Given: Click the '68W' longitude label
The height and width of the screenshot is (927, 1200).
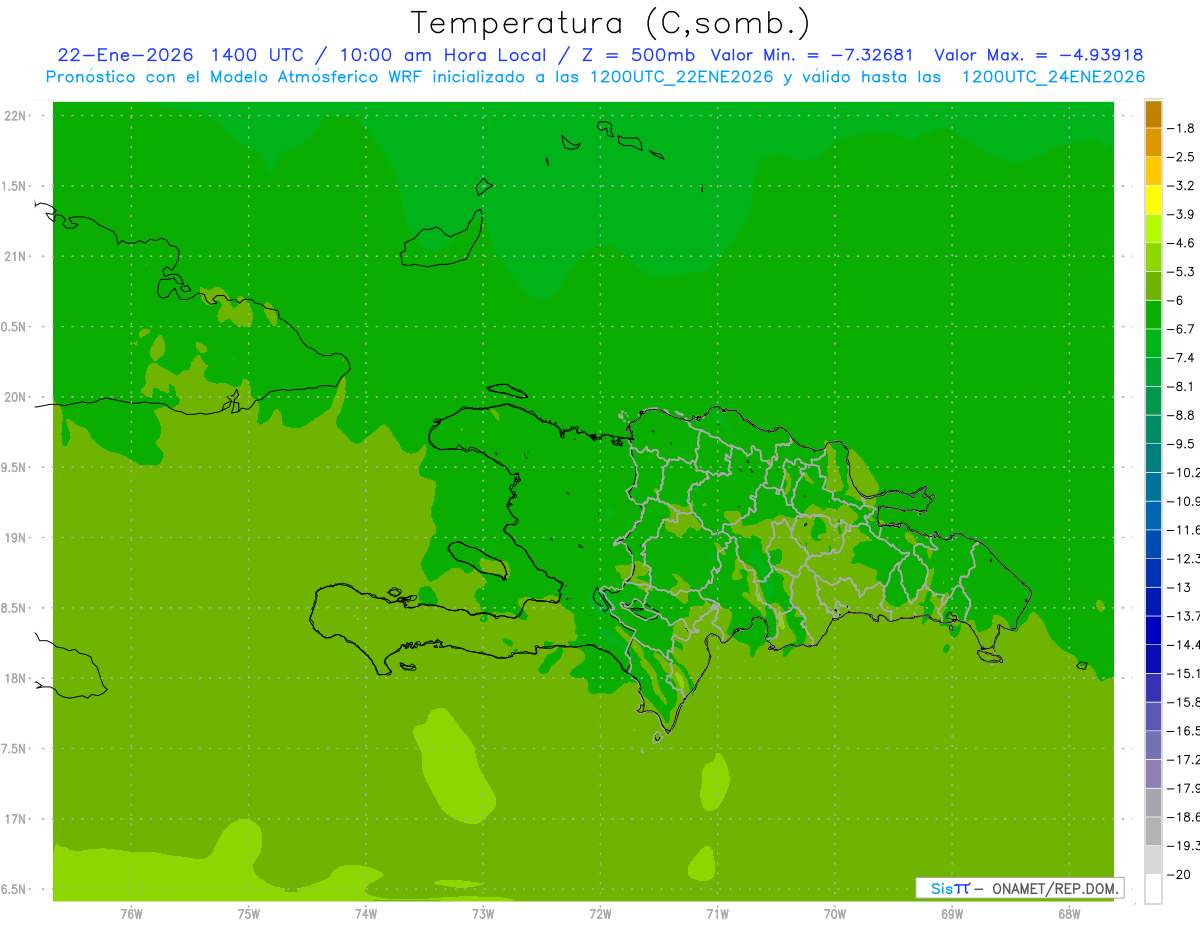Looking at the screenshot, I should pos(1069,914).
